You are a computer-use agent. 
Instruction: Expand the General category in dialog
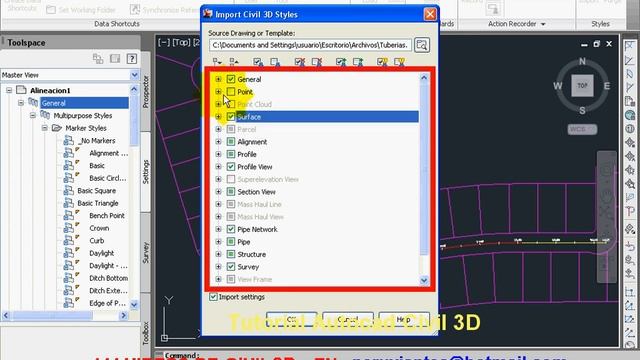tap(218, 79)
